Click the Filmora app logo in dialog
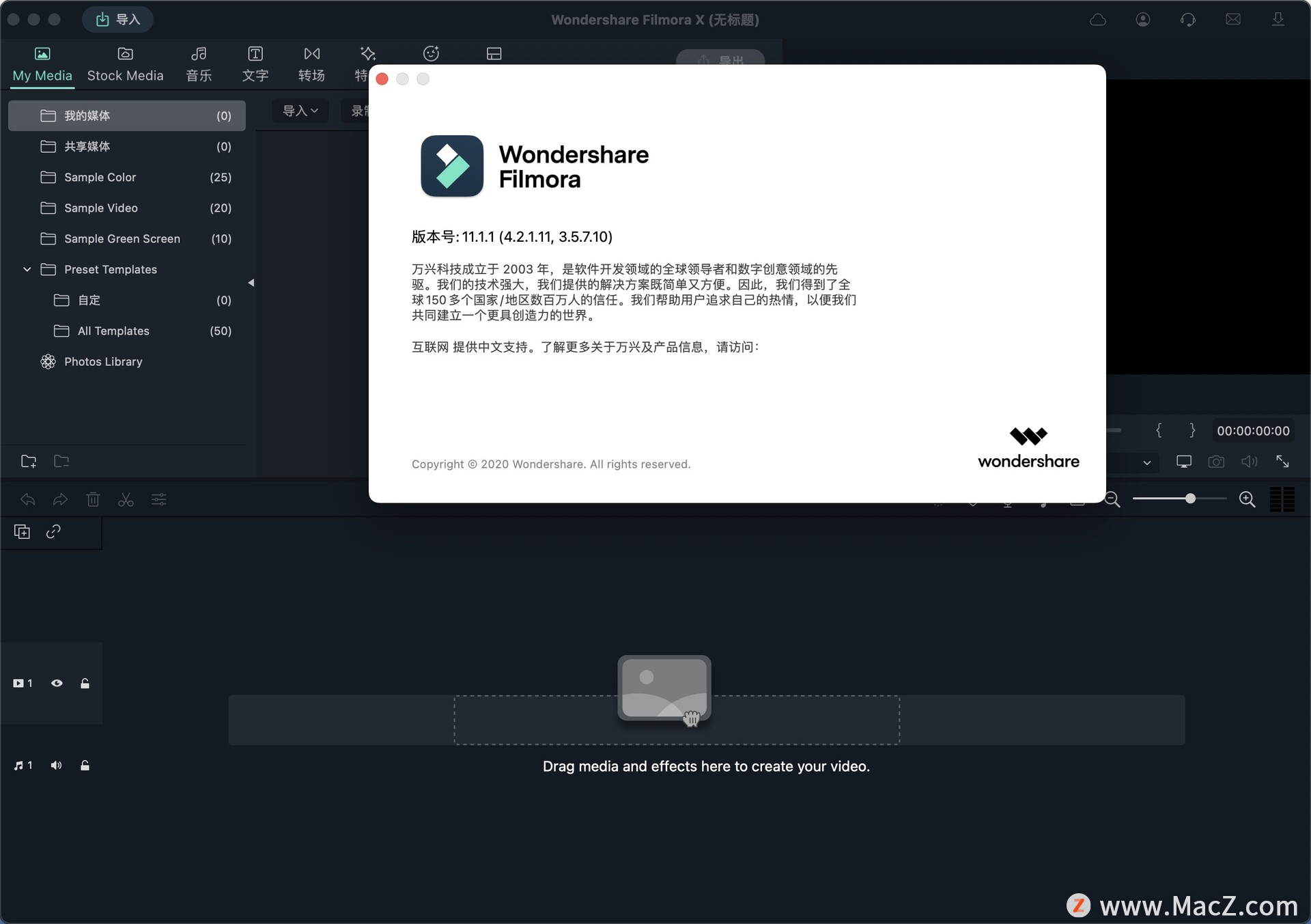 pos(452,166)
